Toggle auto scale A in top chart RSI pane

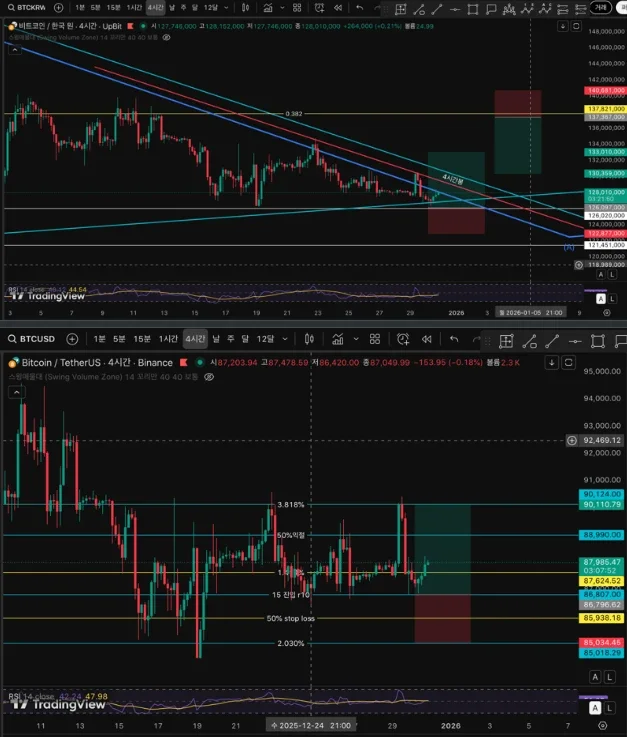click(x=601, y=299)
